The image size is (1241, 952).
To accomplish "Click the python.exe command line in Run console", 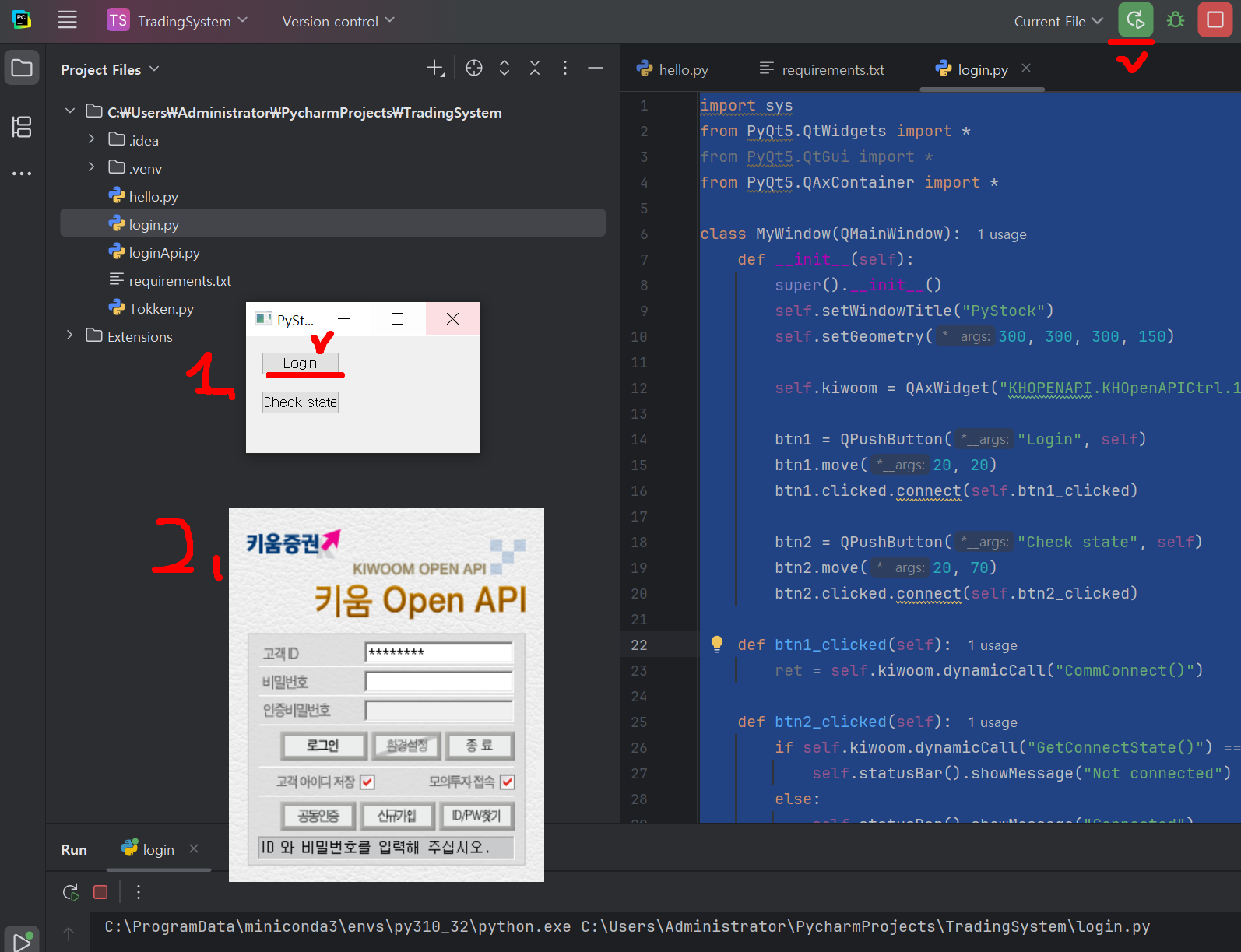I will (x=628, y=926).
